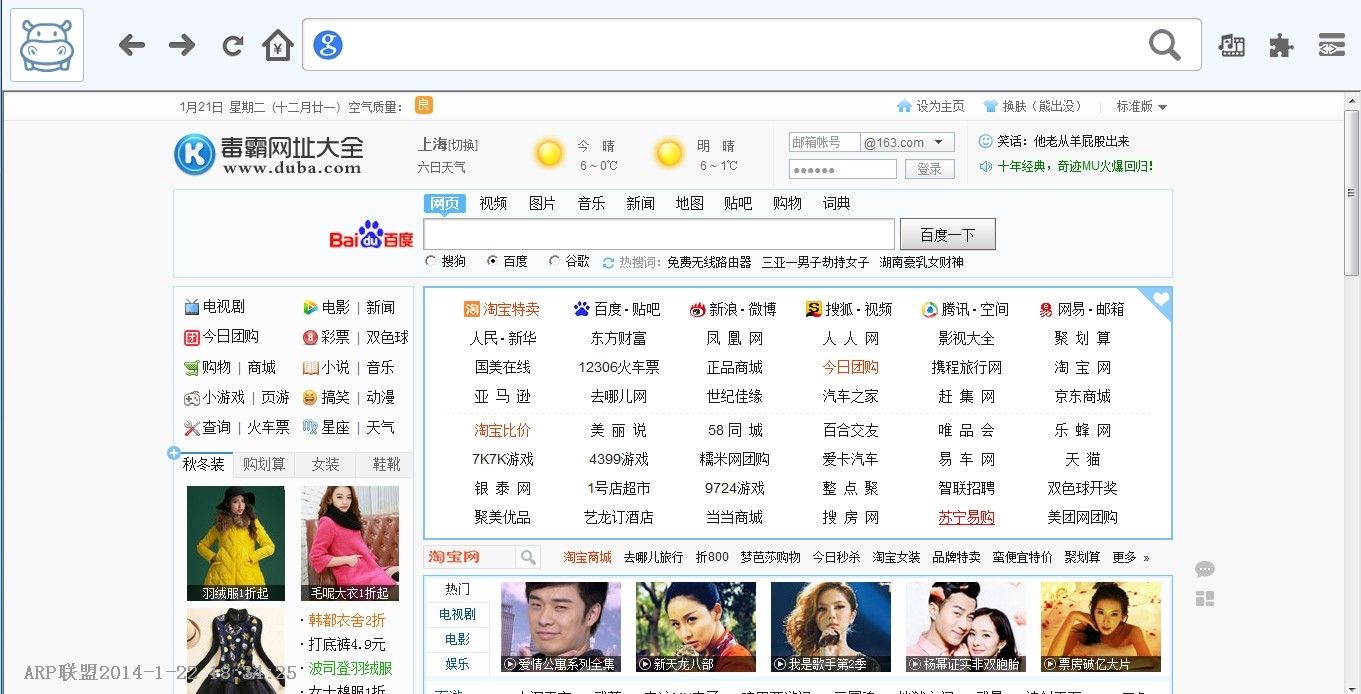The height and width of the screenshot is (694, 1361).
Task: Switch to the 视频 search tab
Action: pyautogui.click(x=493, y=203)
